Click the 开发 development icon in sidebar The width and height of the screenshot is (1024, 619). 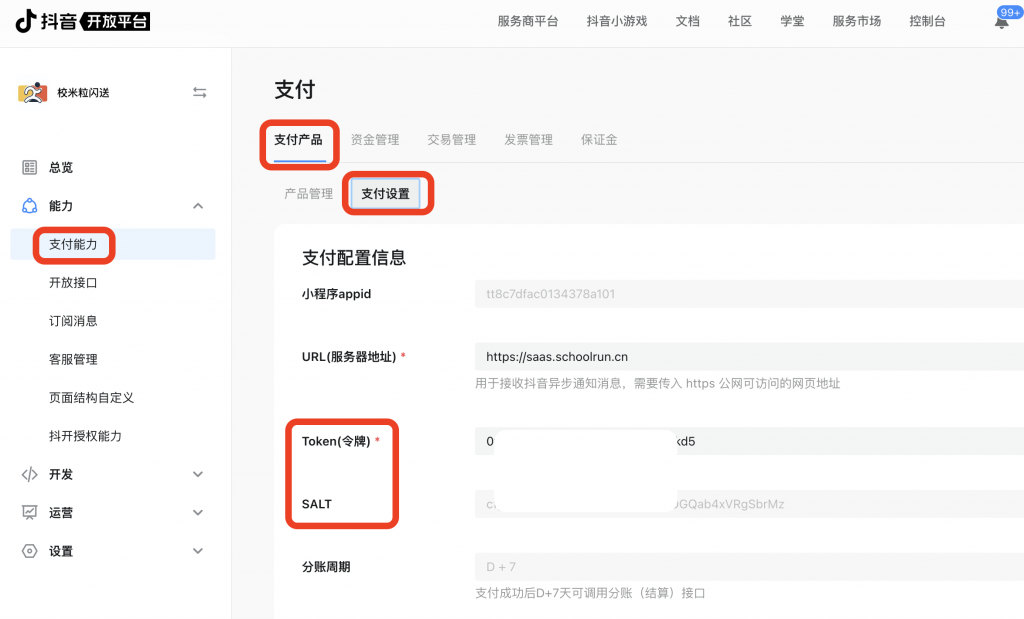(x=28, y=474)
